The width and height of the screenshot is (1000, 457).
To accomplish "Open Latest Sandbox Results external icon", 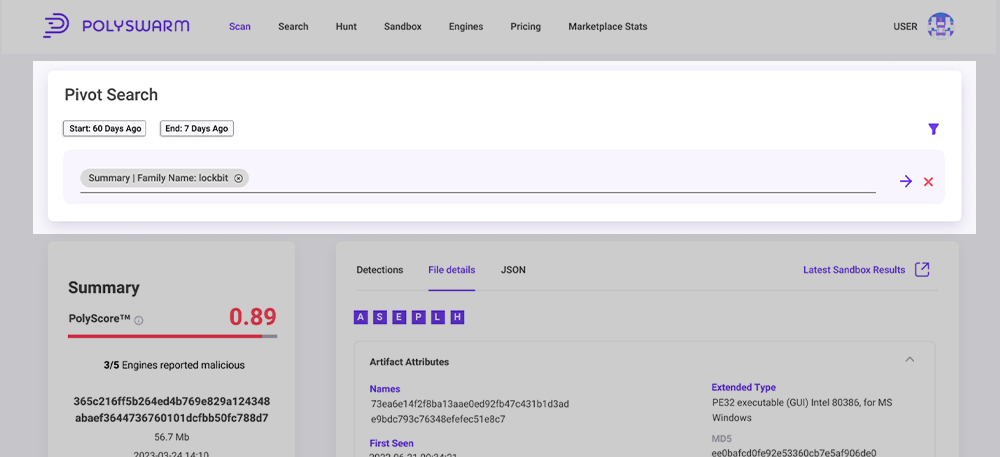I will 922,270.
